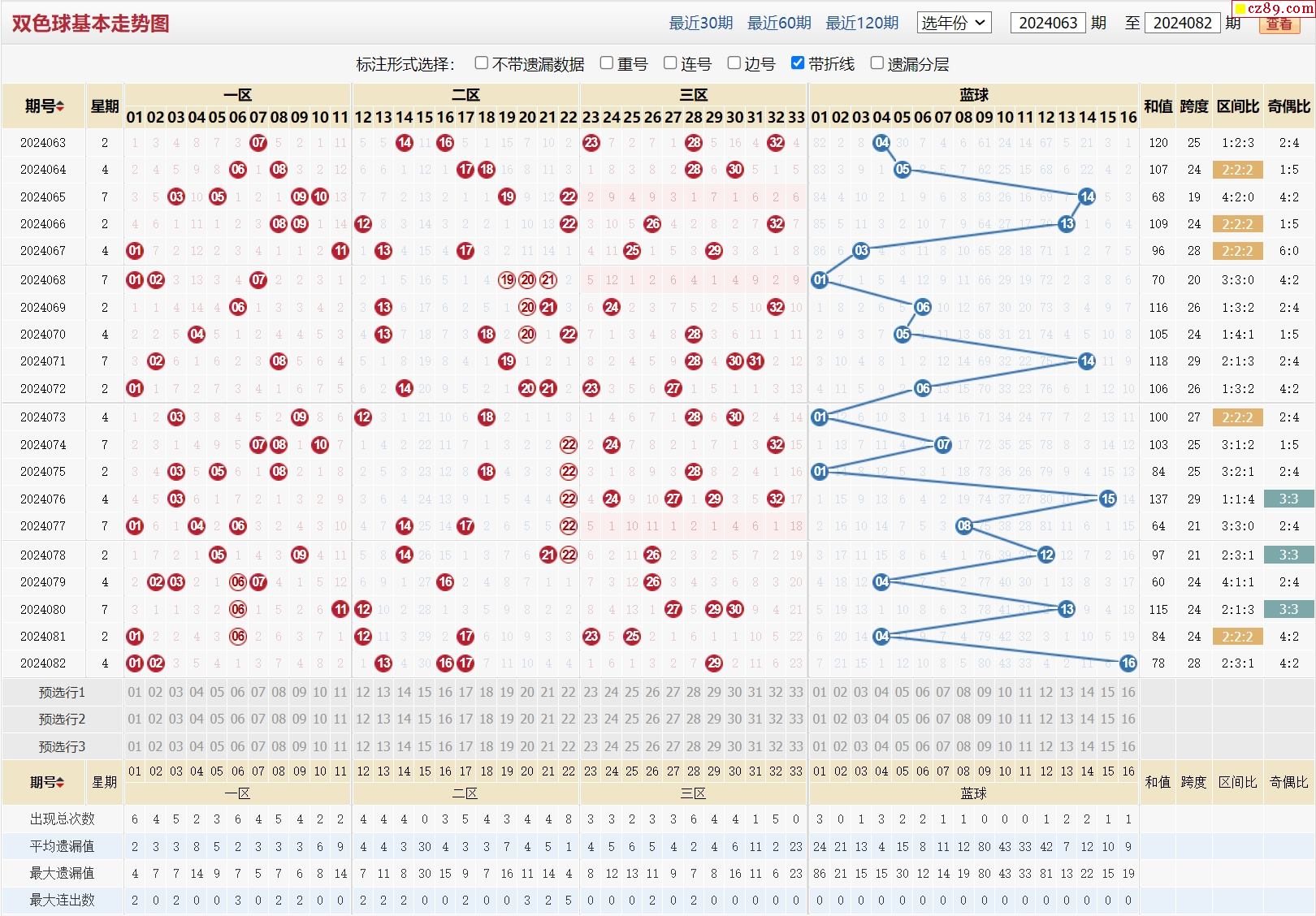Screen dimensions: 1316x916
Task: Click blue ball 15 in row 2024076
Action: tap(1107, 499)
